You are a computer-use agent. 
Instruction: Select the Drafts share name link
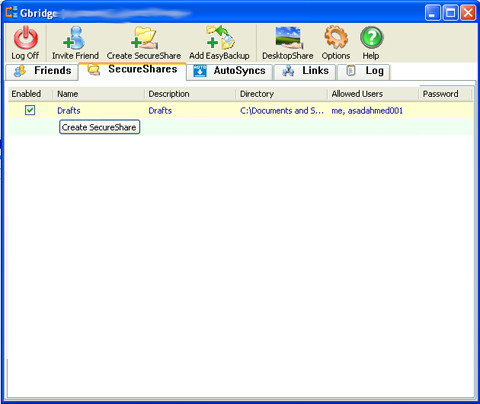coord(69,111)
